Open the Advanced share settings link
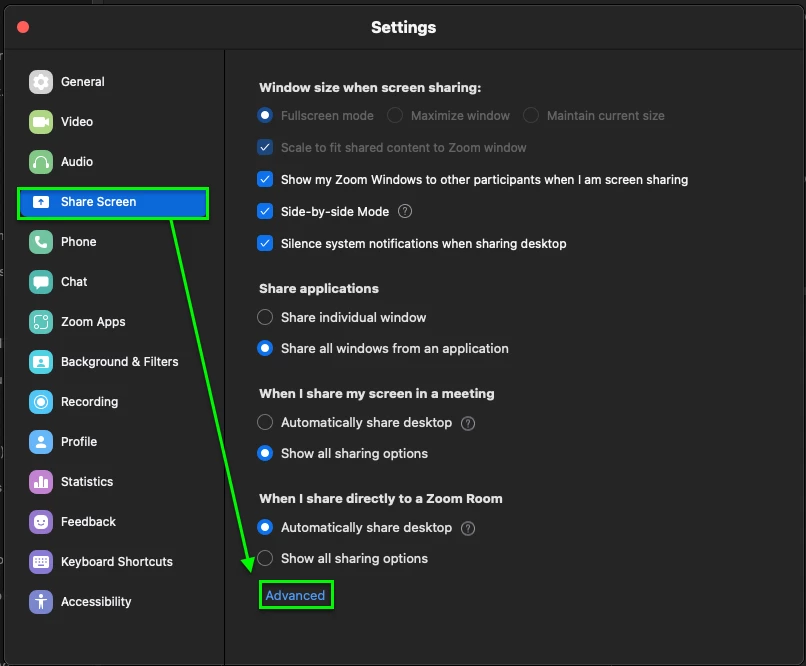Screen dimensions: 806x666 [x=295, y=595]
